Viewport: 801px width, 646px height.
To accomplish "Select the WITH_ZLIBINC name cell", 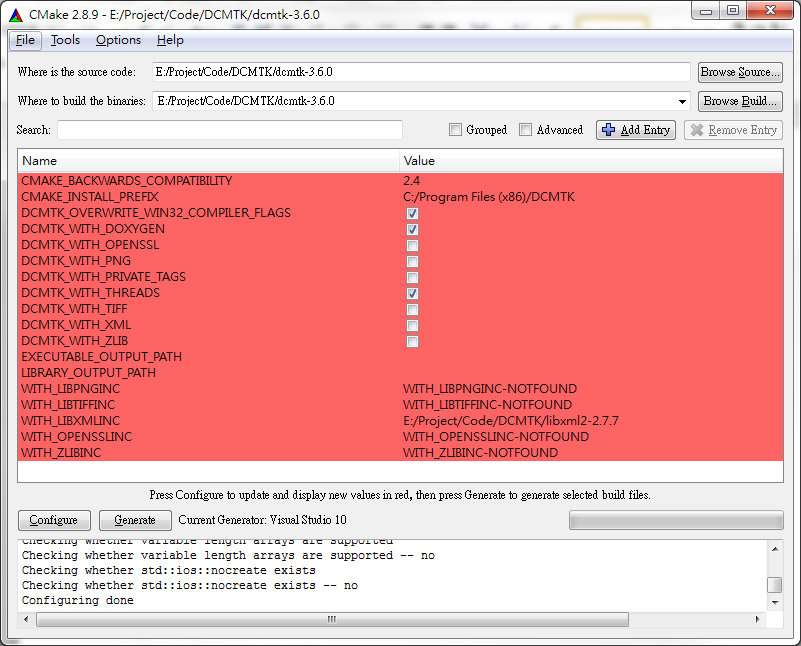I will click(61, 452).
